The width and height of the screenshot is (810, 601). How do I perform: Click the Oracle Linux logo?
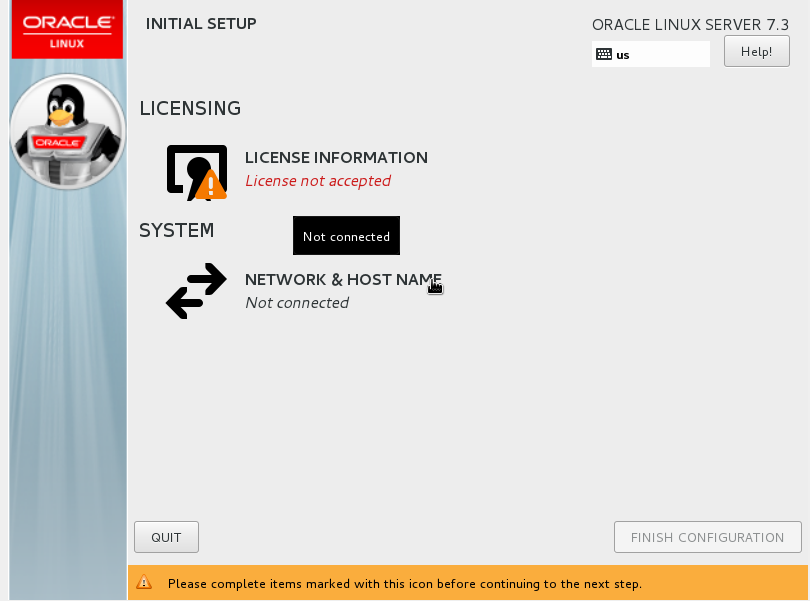coord(67,29)
